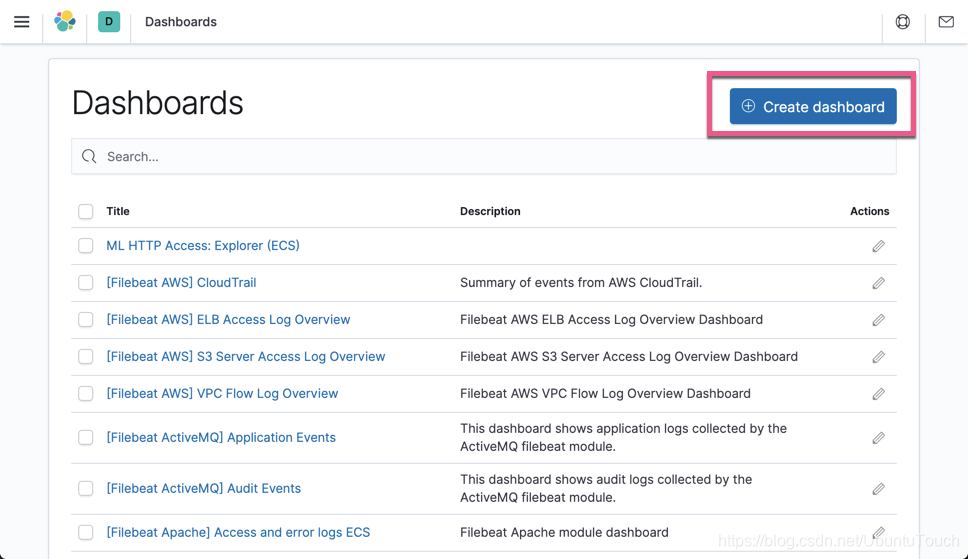The width and height of the screenshot is (968, 559).
Task: Click the Dashboards breadcrumb in header
Action: pos(181,22)
